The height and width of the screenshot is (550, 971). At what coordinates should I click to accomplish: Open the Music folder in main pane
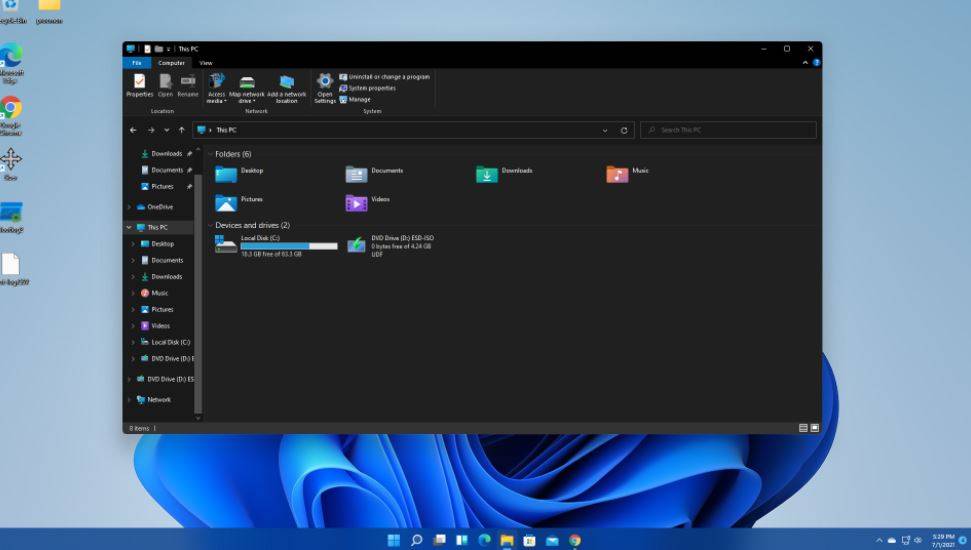pyautogui.click(x=627, y=174)
